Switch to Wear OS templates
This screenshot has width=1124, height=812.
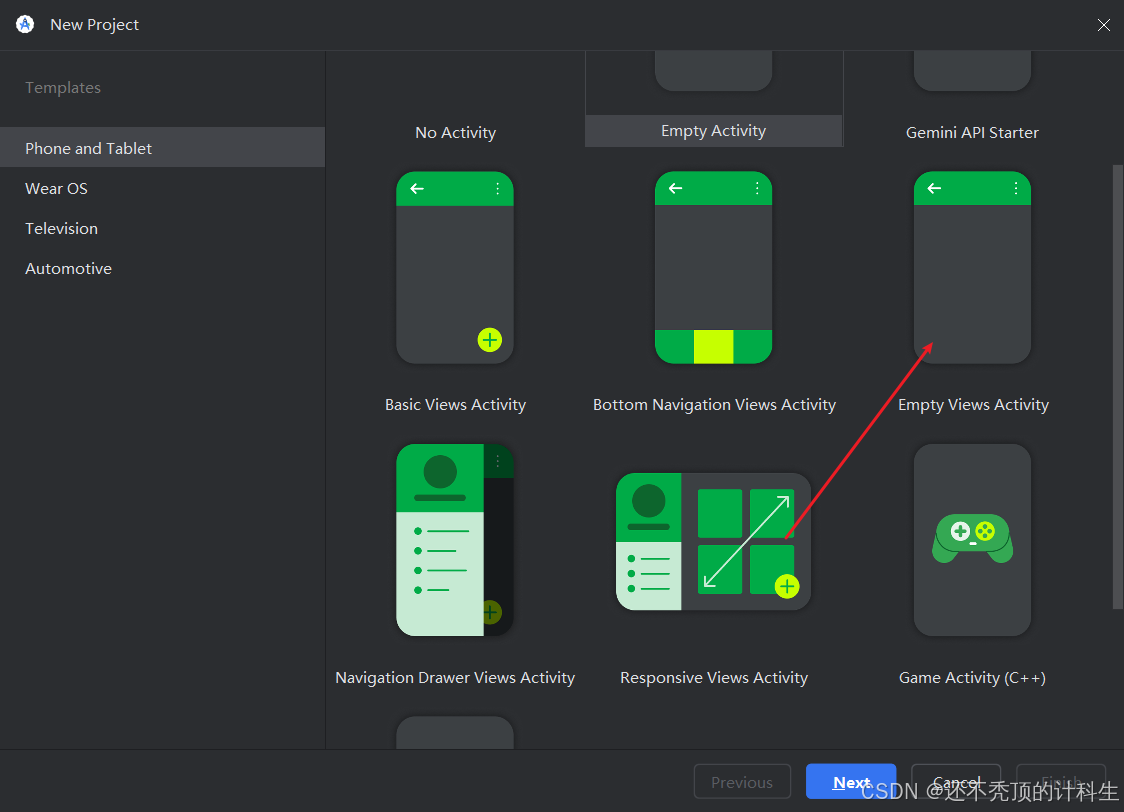pyautogui.click(x=163, y=188)
